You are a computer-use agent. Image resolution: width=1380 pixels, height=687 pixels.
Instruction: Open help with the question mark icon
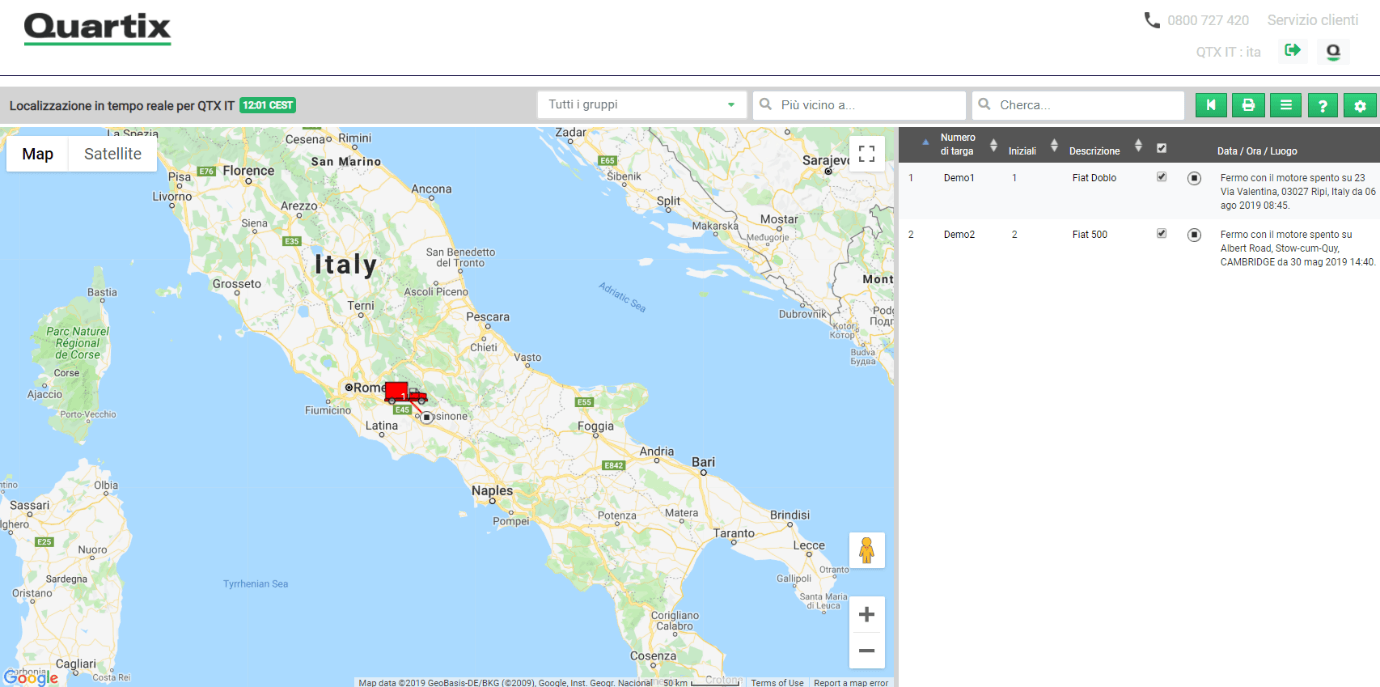(1322, 105)
